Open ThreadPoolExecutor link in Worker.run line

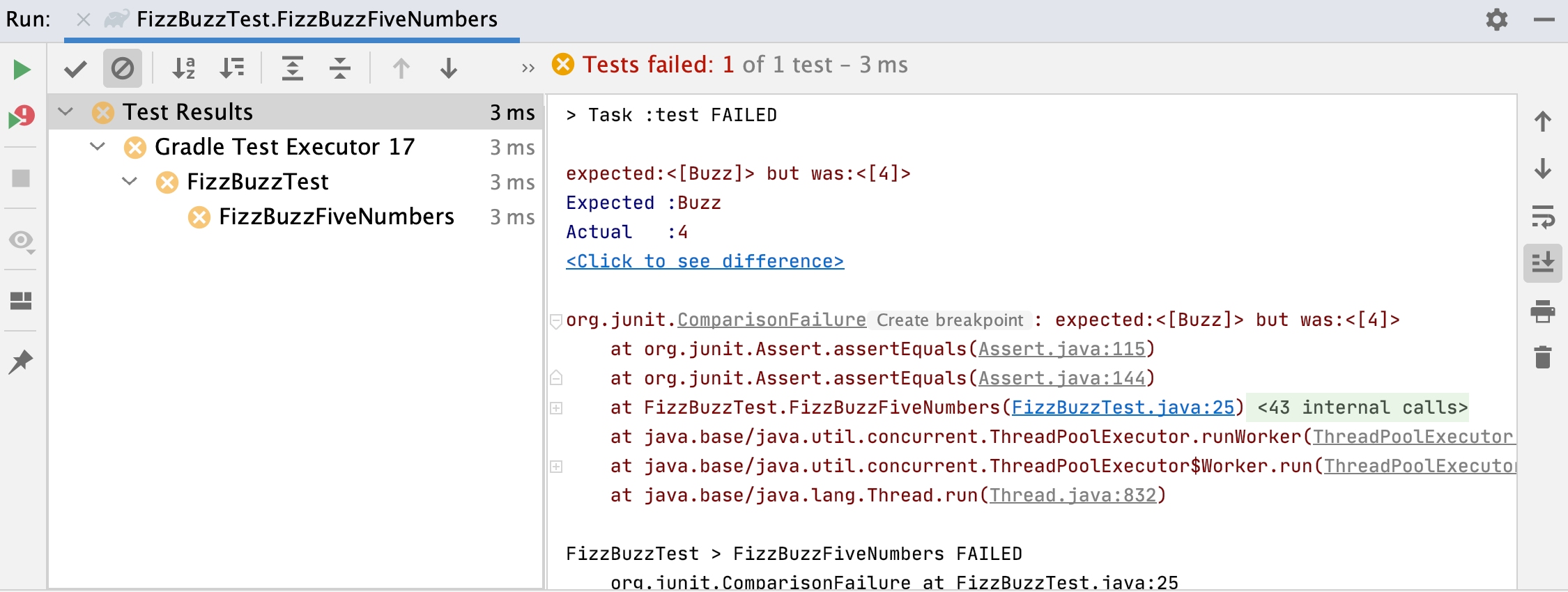(1420, 466)
